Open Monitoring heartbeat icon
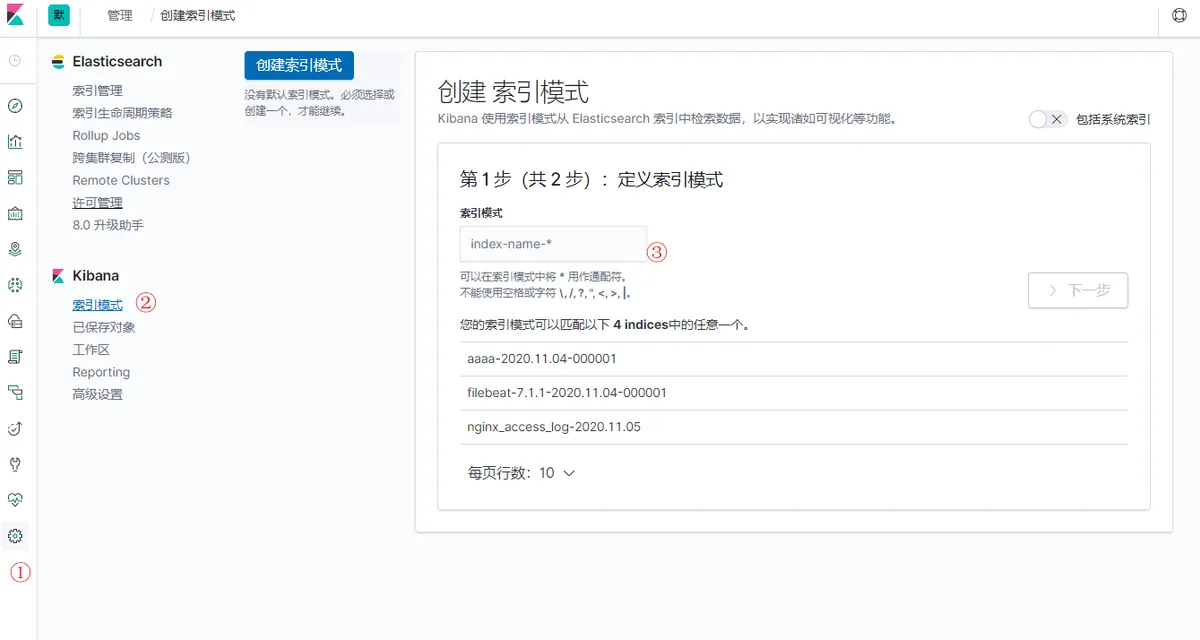 click(x=15, y=499)
